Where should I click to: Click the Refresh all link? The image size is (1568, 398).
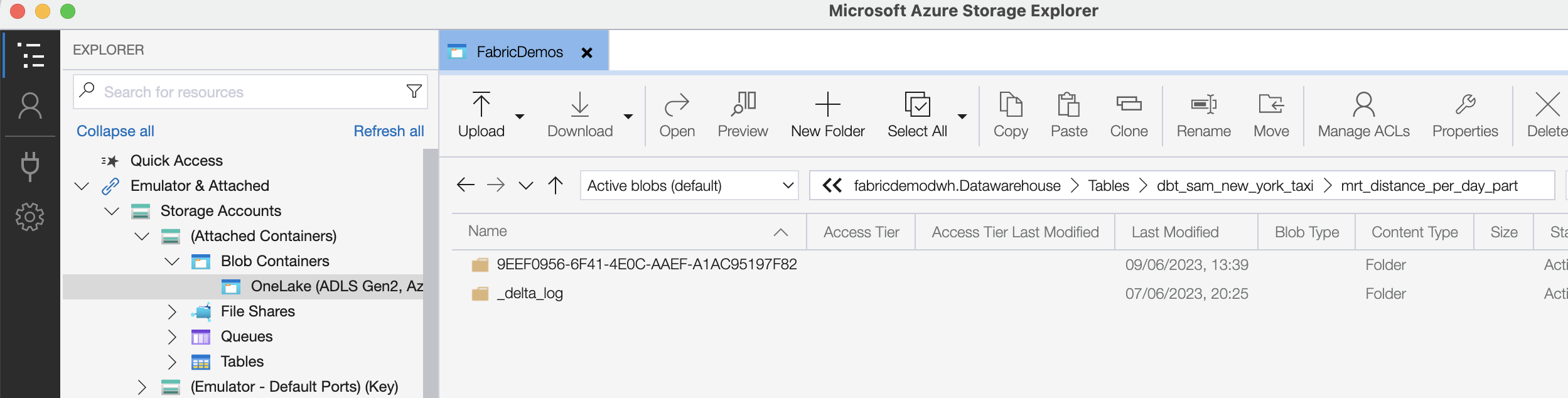tap(389, 131)
